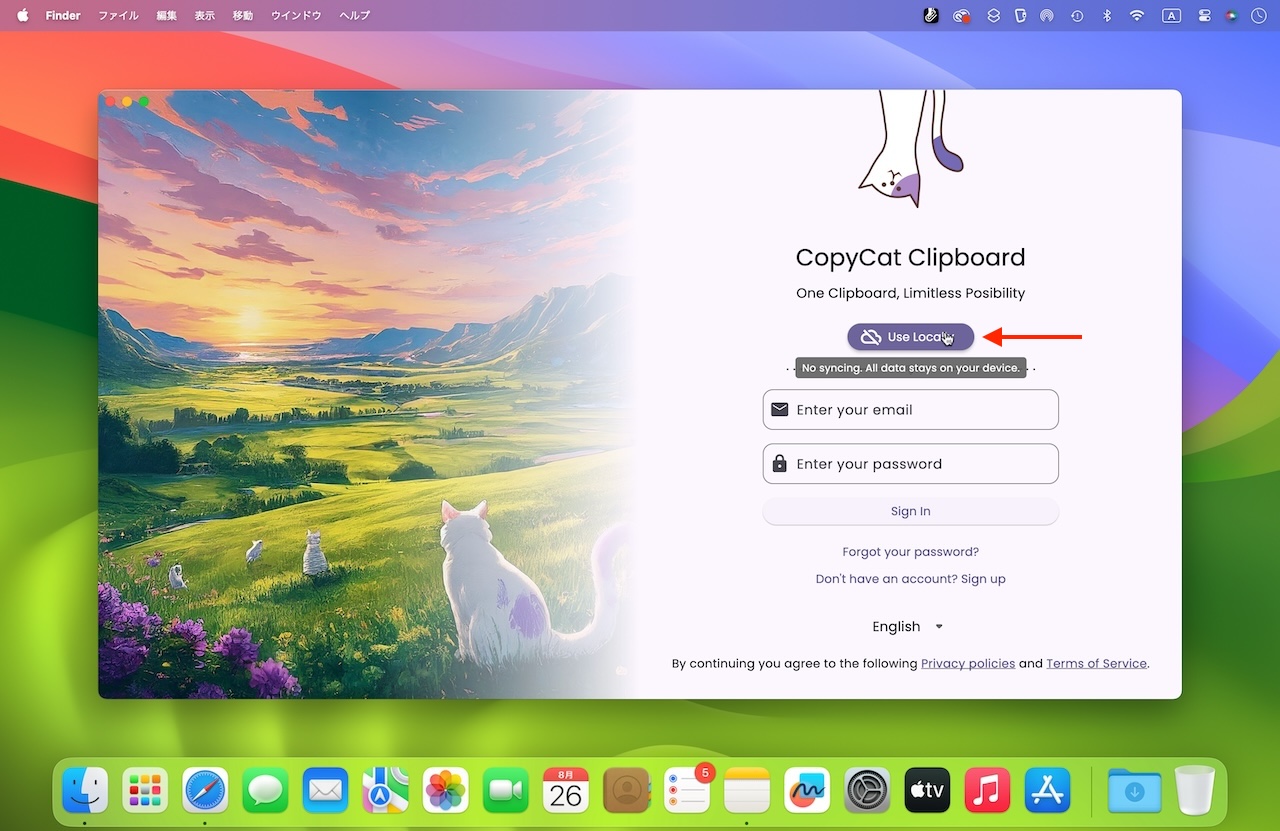The width and height of the screenshot is (1280, 831).
Task: Open the Forgot your password link
Action: click(910, 552)
